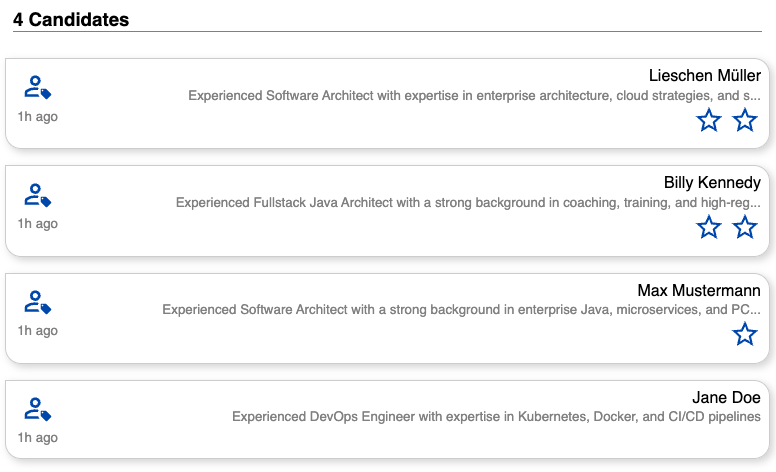Image resolution: width=776 pixels, height=472 pixels.
Task: Open Lieschen Müller's candidate name
Action: tap(704, 76)
